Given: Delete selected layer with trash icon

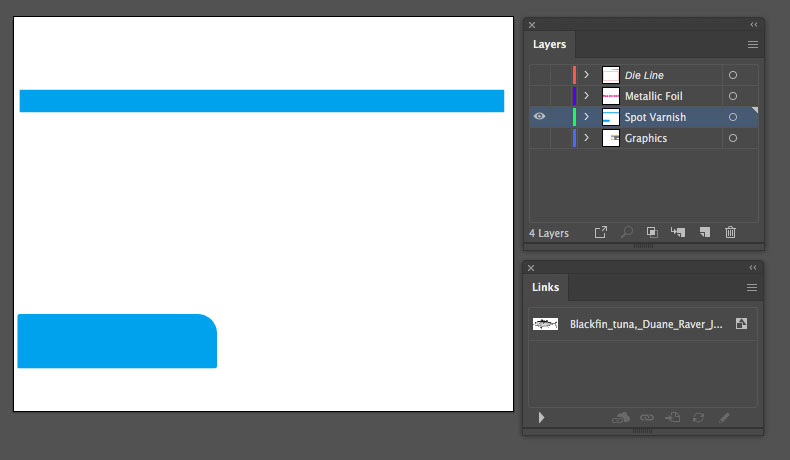Looking at the screenshot, I should point(731,232).
